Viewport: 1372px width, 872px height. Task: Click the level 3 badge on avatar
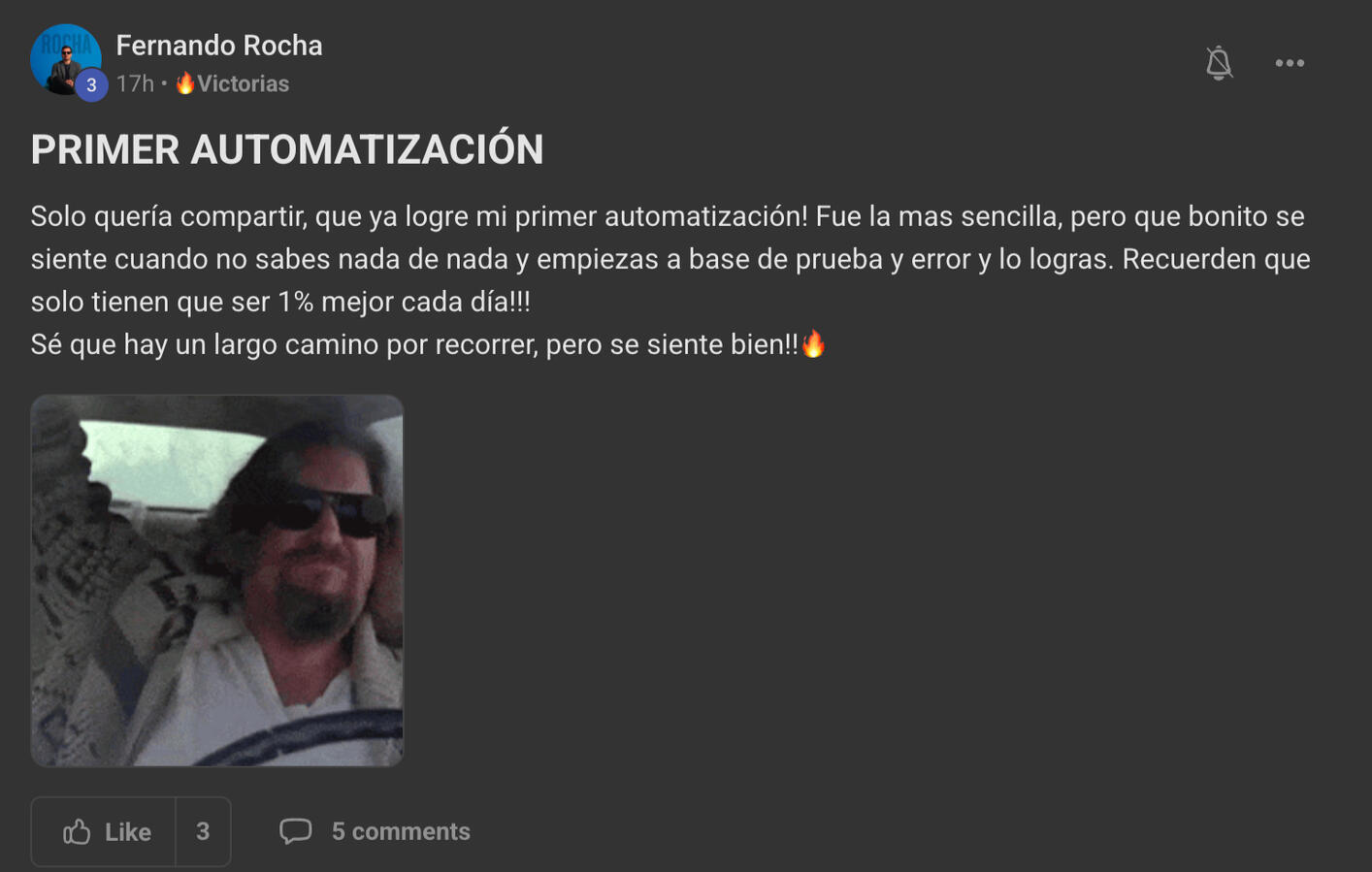tap(91, 84)
